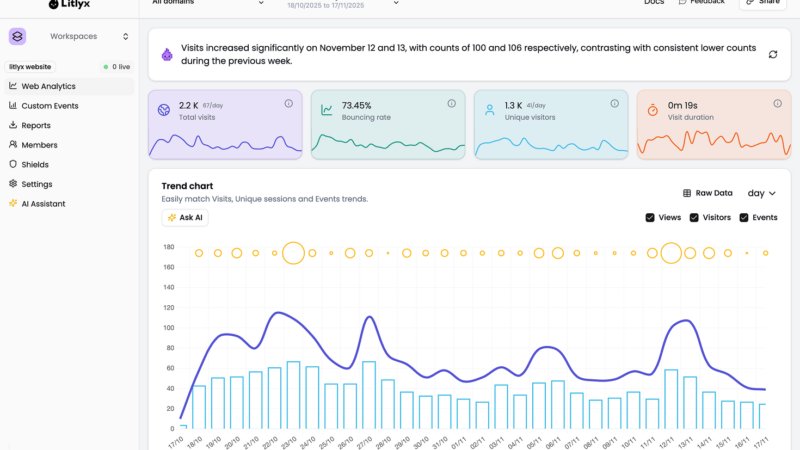View info icon on Visit duration card
Image resolution: width=800 pixels, height=450 pixels.
pos(778,104)
